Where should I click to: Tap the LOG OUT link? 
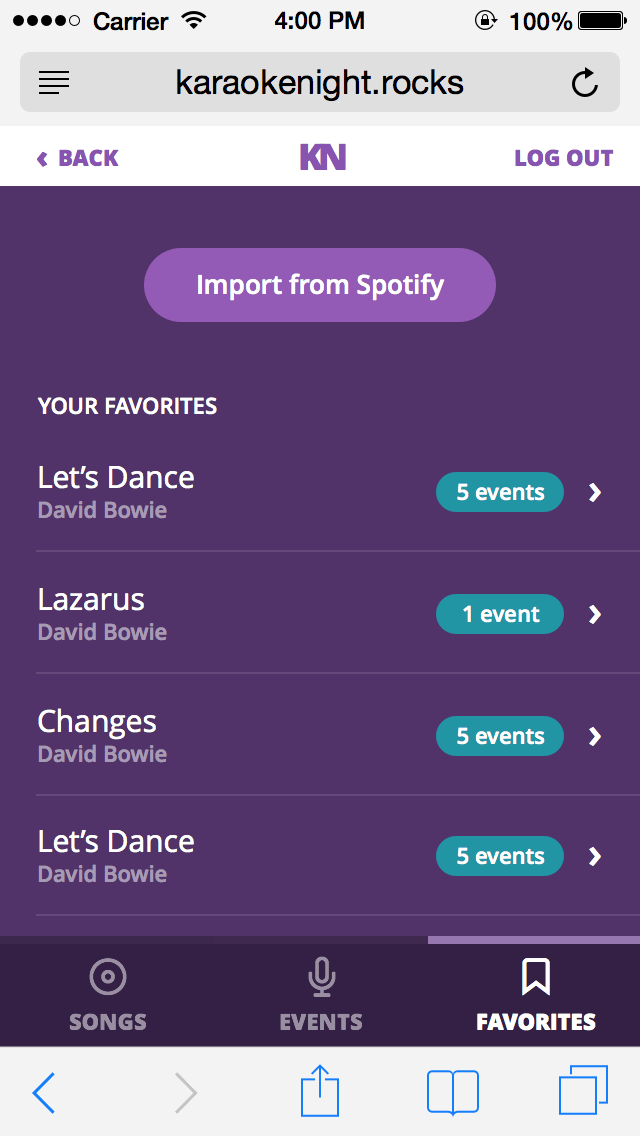click(x=563, y=158)
